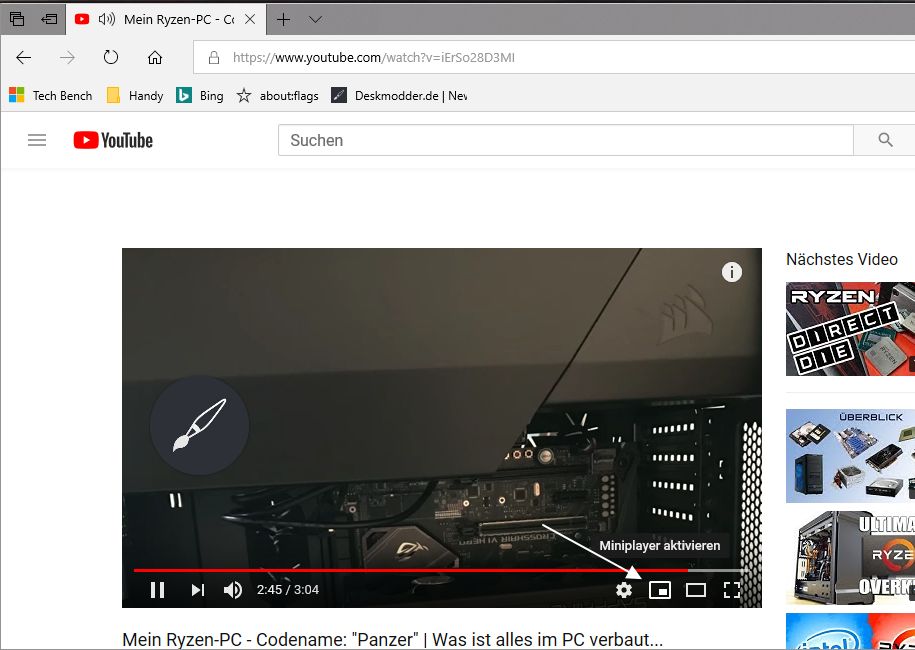Pause the video
915x650 pixels.
157,590
